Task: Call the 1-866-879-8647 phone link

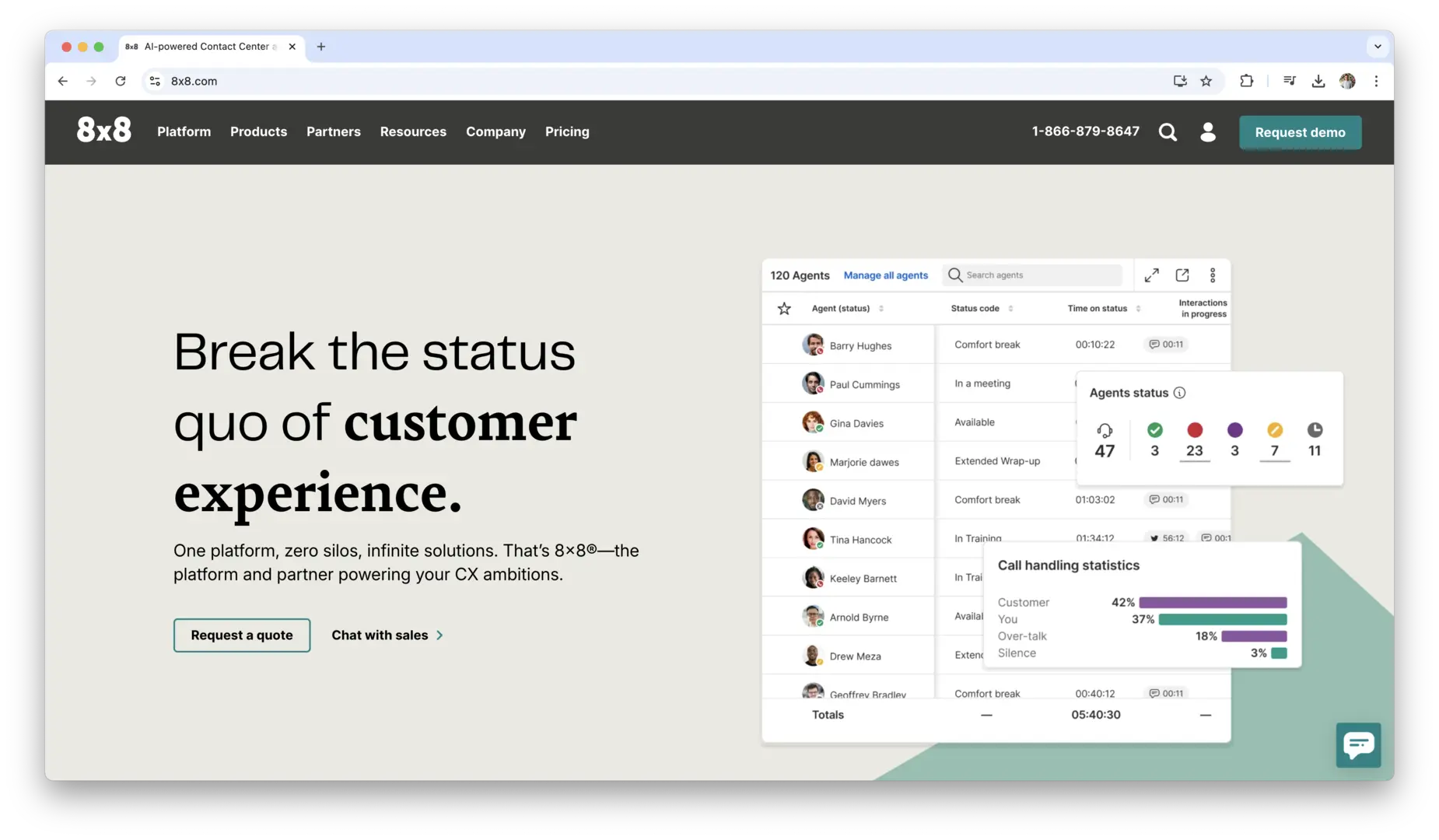Action: point(1085,131)
